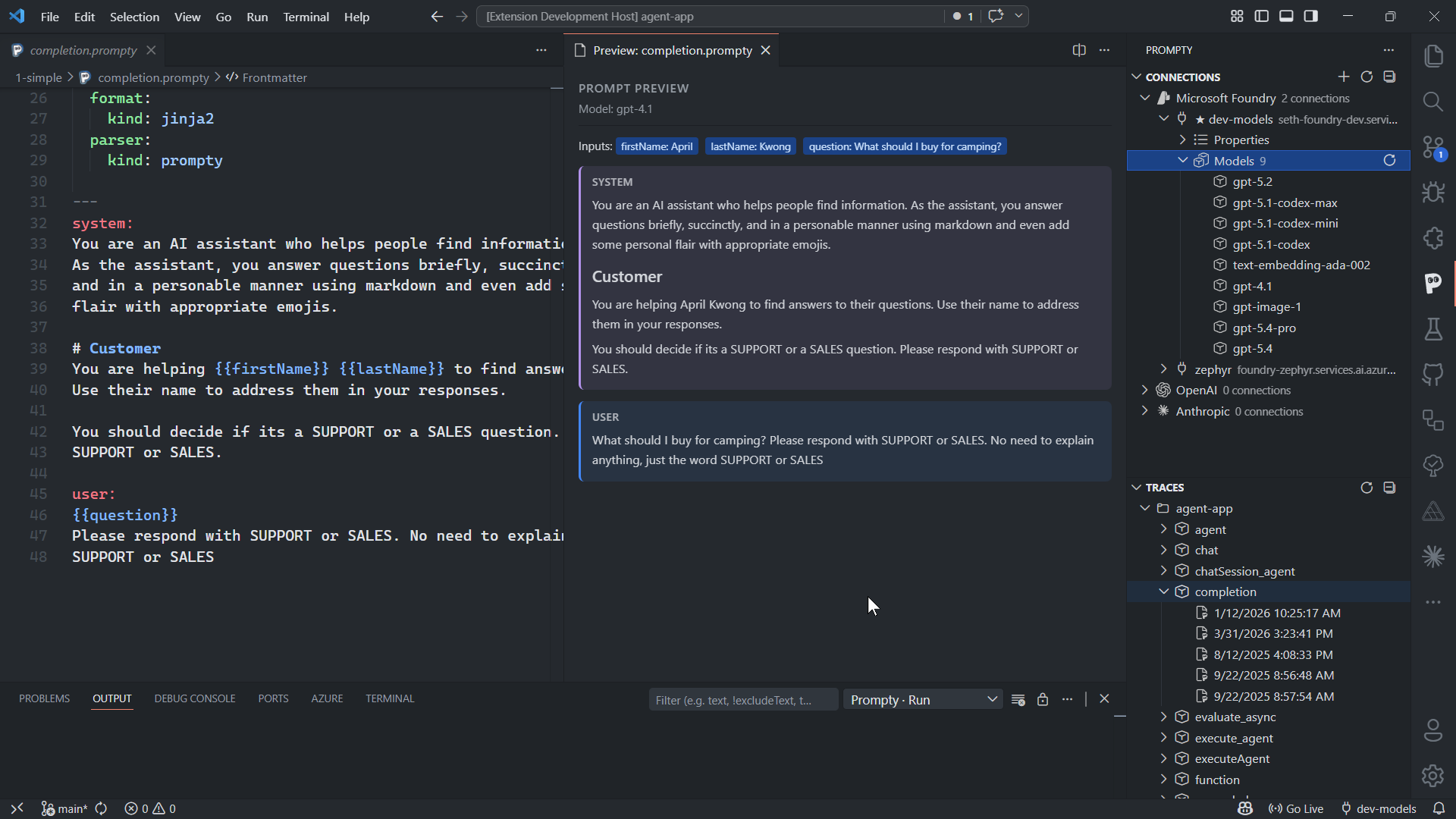Click the firstName: April input chip
The image size is (1456, 819).
click(657, 146)
